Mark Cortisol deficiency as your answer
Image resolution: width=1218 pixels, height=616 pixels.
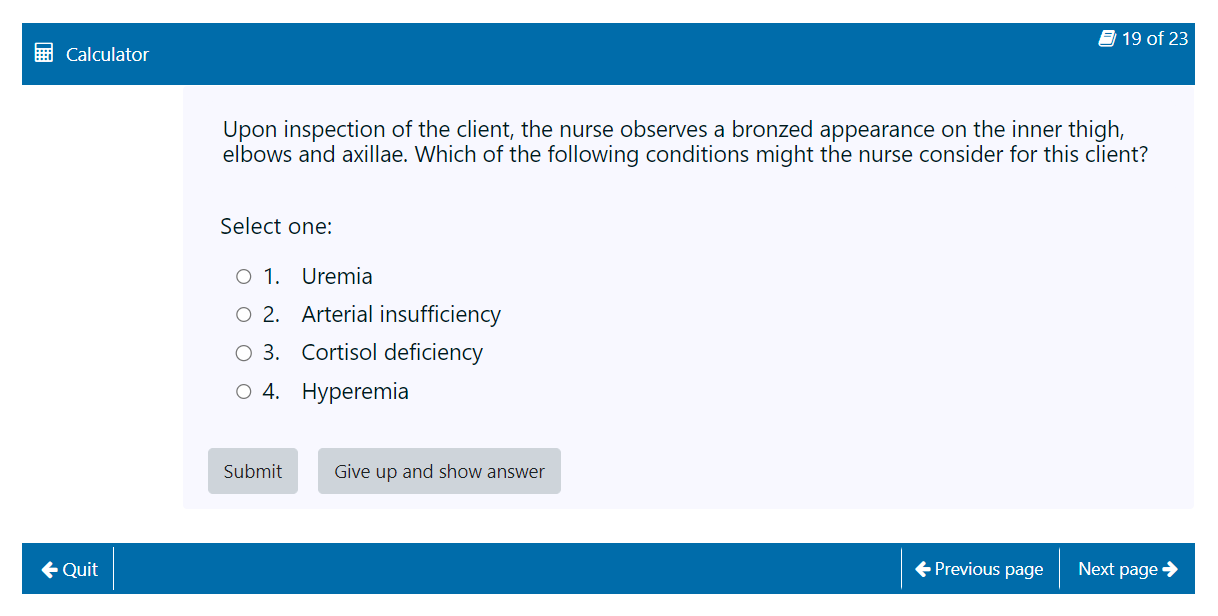click(243, 352)
